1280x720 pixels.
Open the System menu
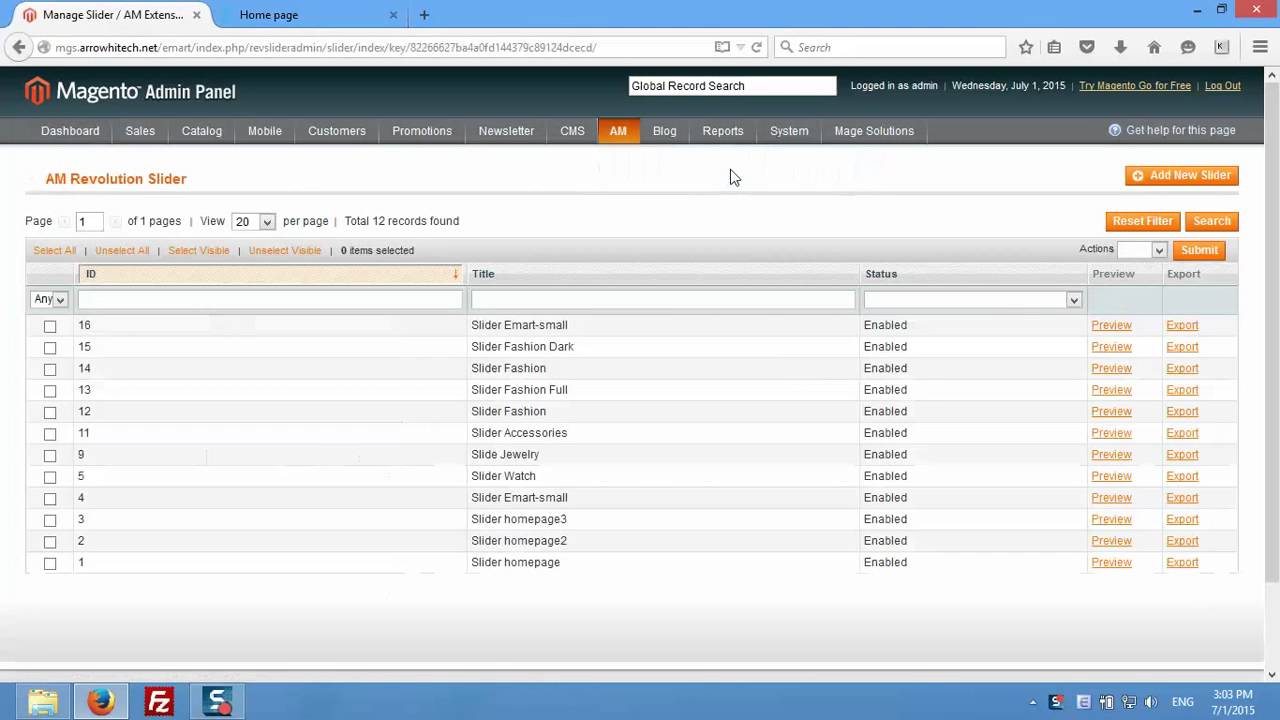click(x=789, y=131)
